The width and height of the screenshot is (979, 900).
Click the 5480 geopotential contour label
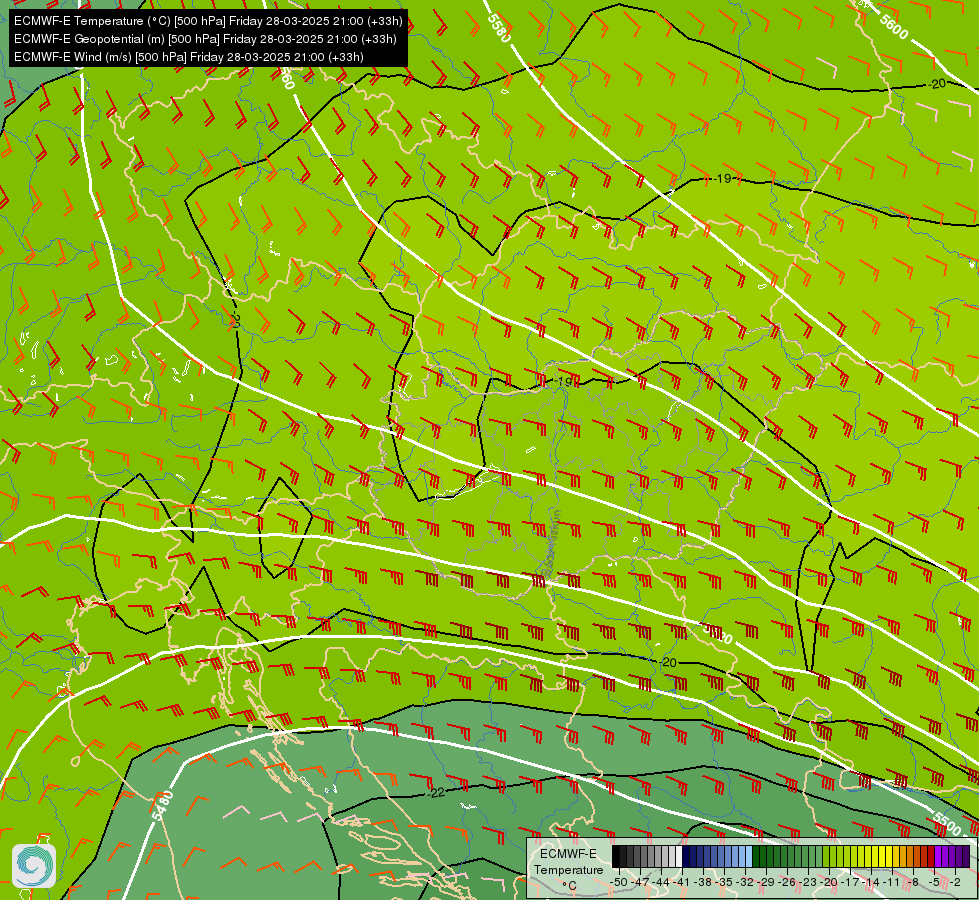[162, 806]
